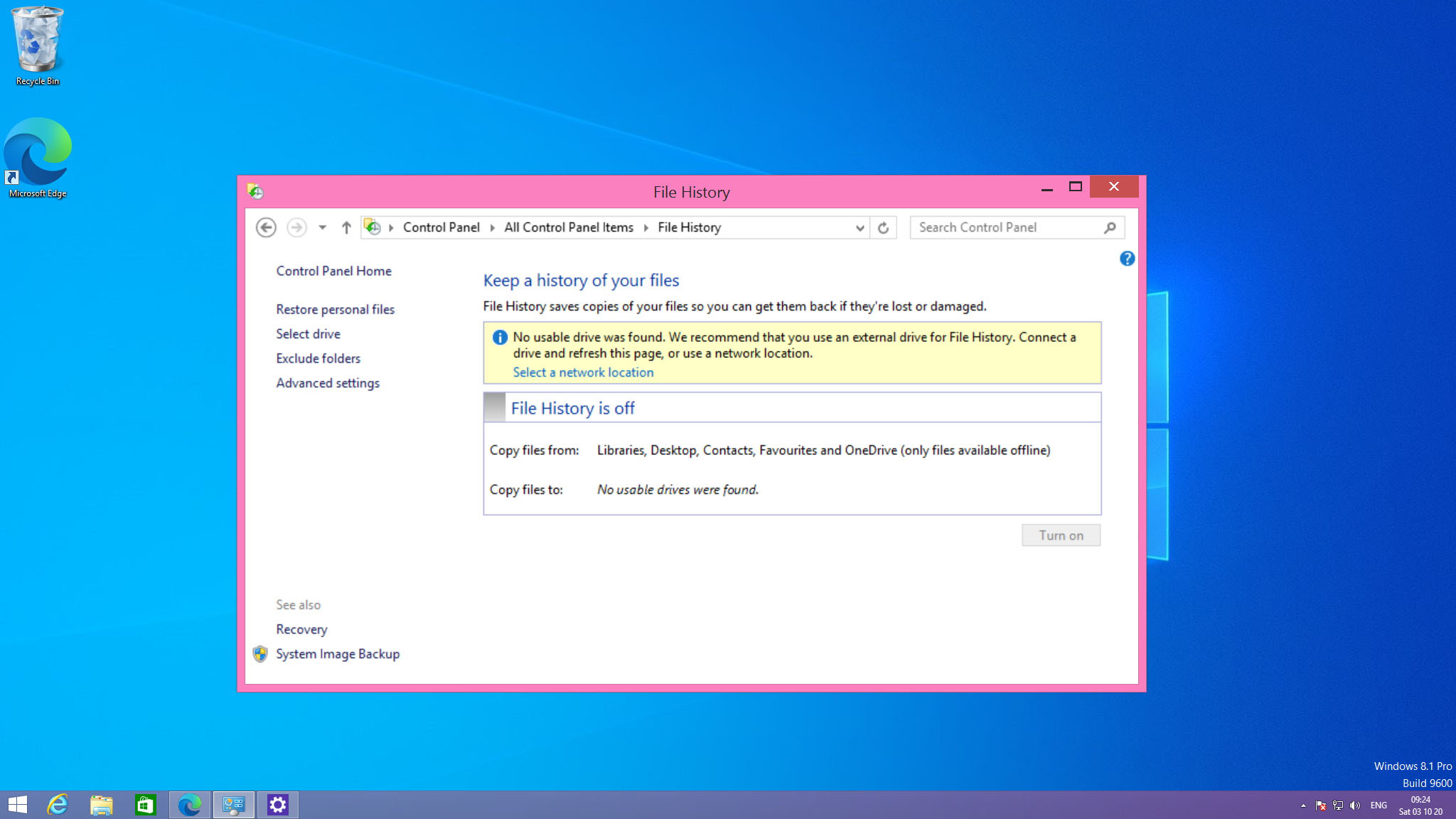1456x819 pixels.
Task: Click the refresh button in address bar
Action: point(883,227)
